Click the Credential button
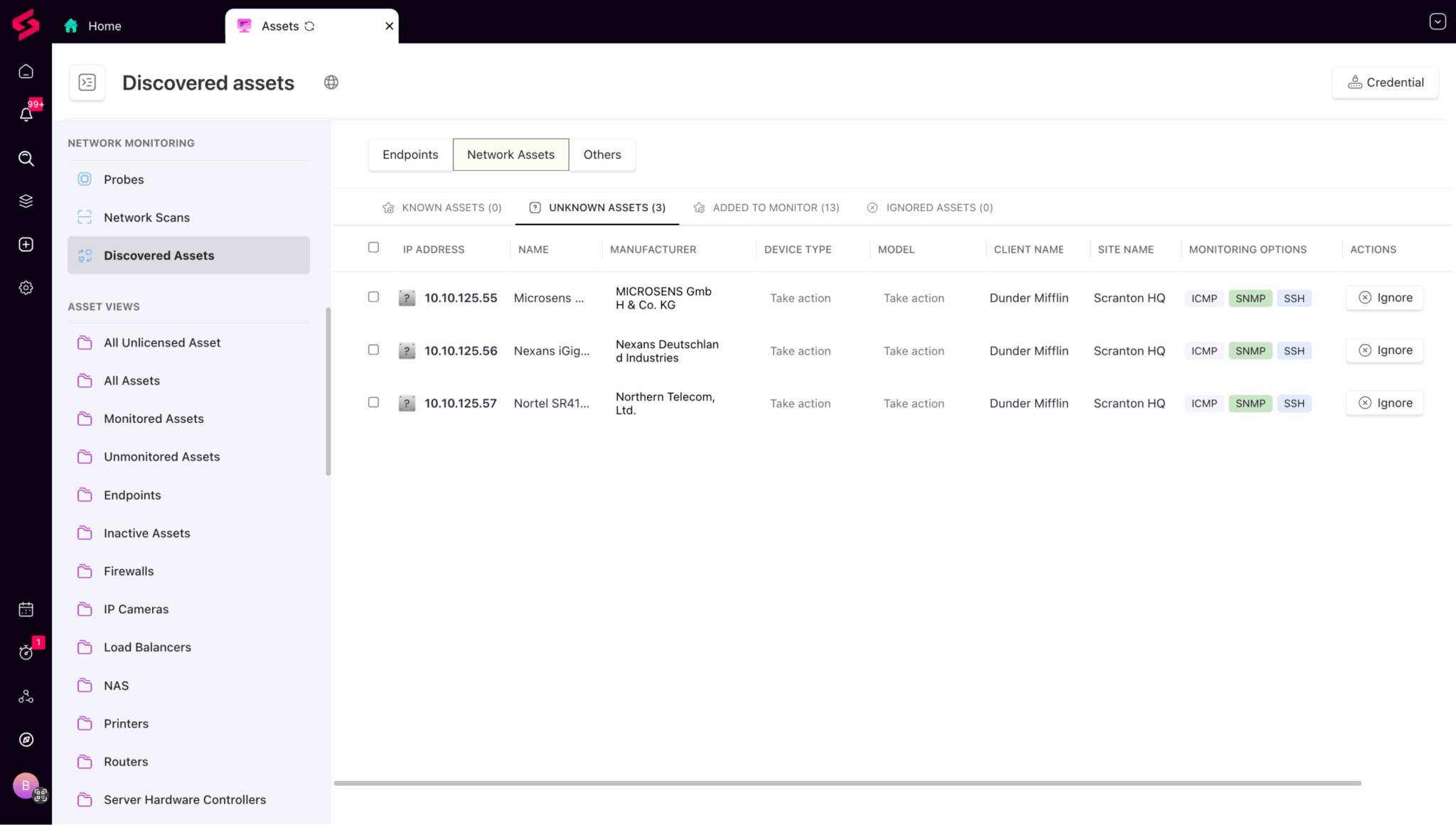This screenshot has height=825, width=1456. pyautogui.click(x=1385, y=82)
